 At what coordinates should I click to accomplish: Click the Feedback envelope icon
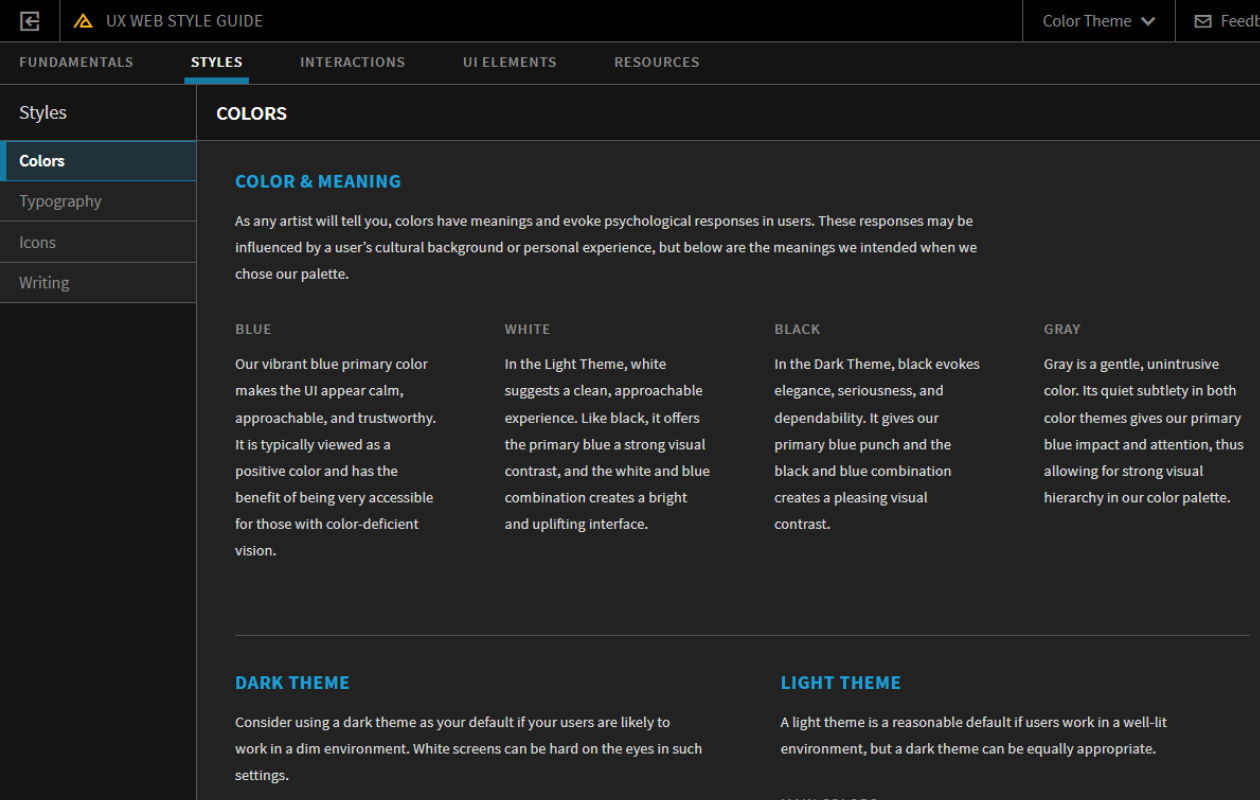click(x=1203, y=21)
